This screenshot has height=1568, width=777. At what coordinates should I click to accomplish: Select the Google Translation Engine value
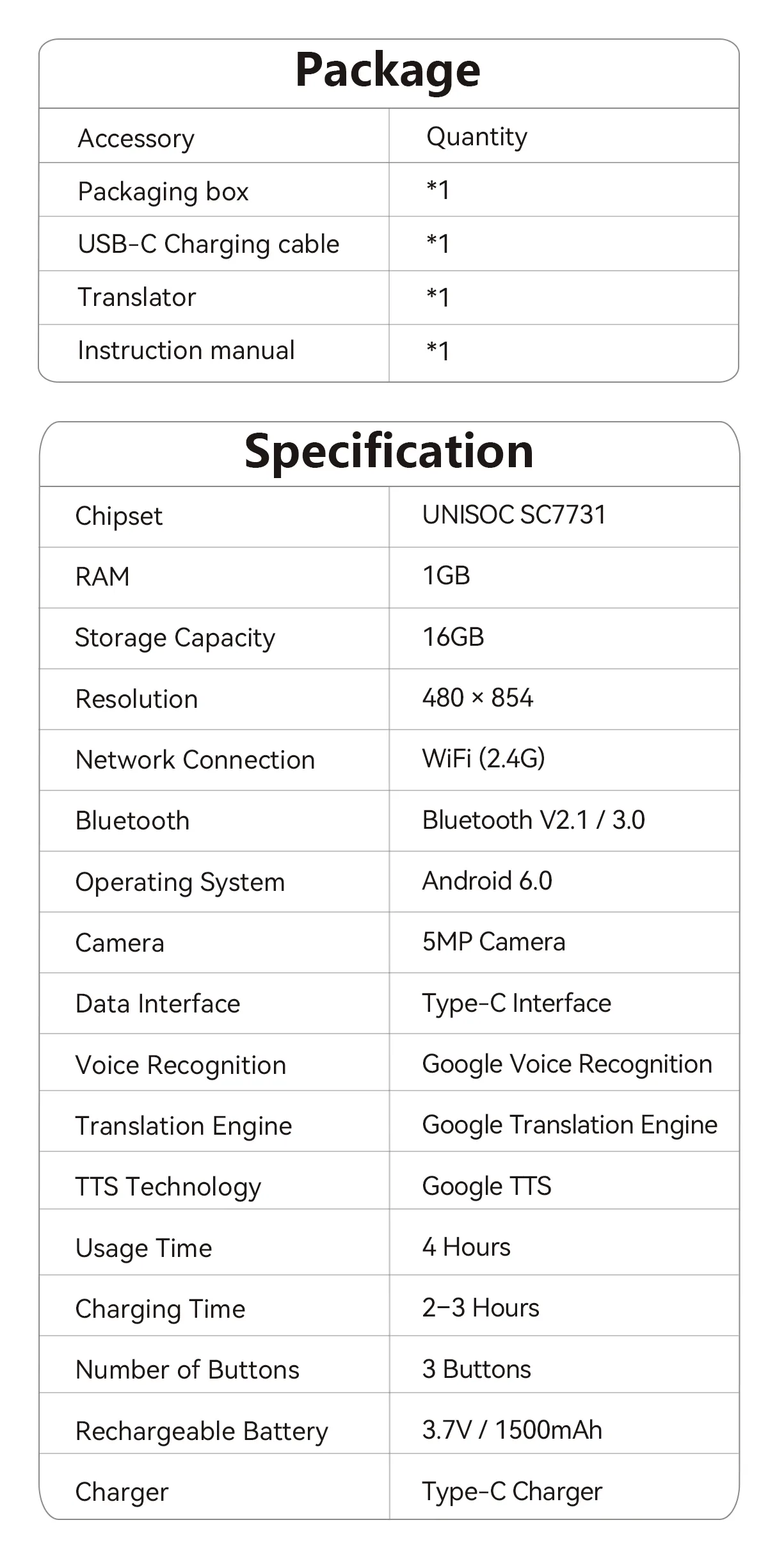point(570,1124)
